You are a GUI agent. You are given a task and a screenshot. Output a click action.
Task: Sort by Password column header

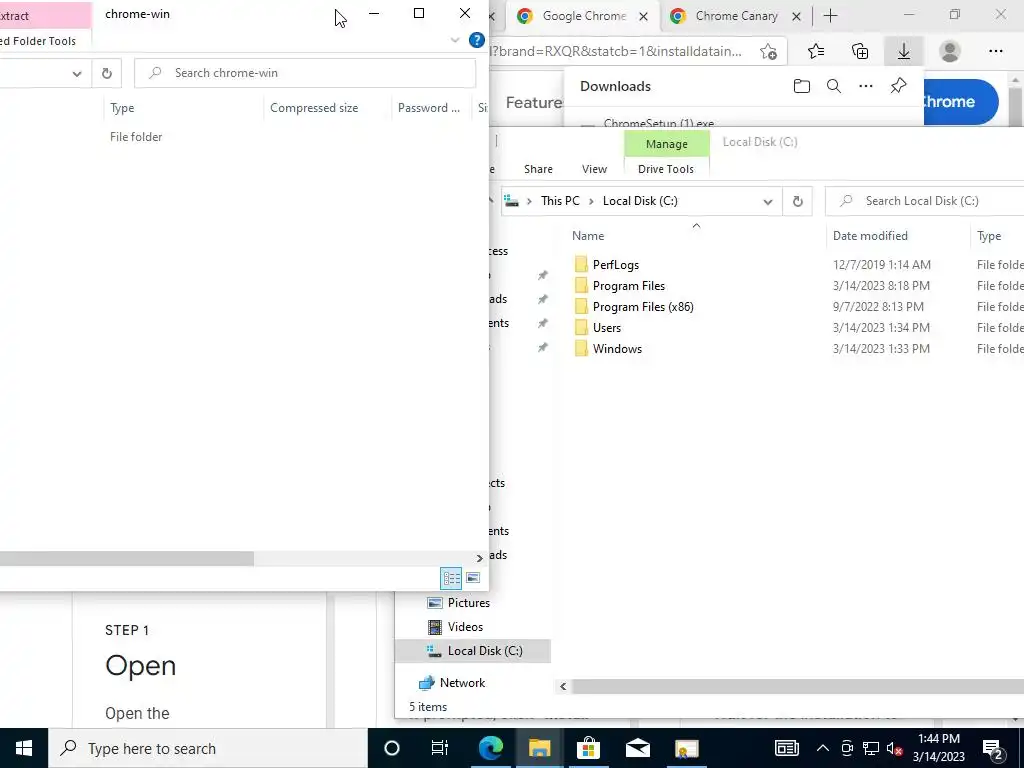coord(429,108)
